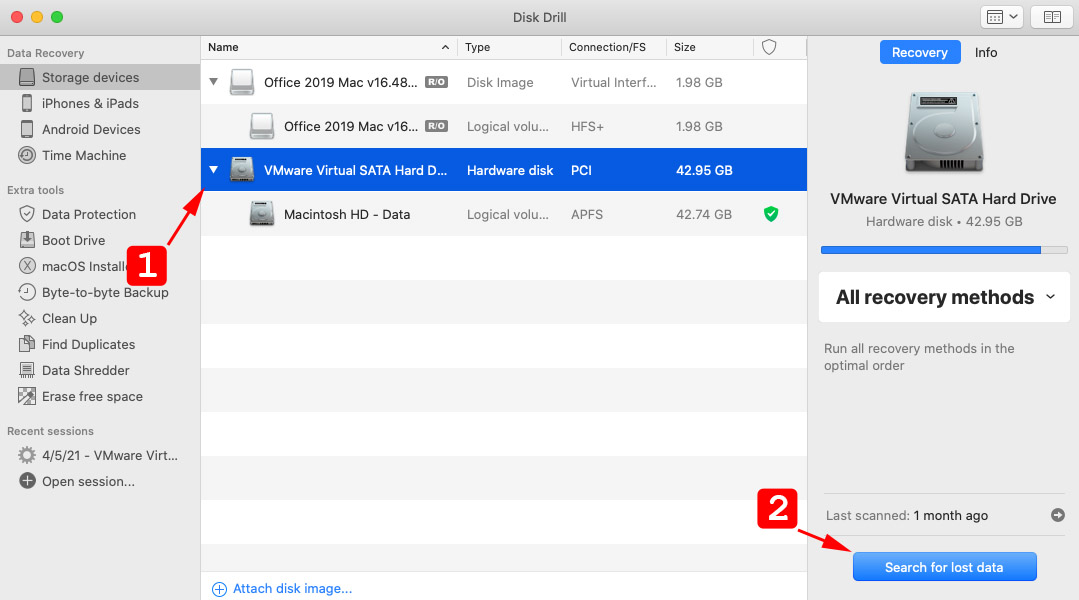The width and height of the screenshot is (1079, 600).
Task: Open the Boot Drive tool label
Action: pyautogui.click(x=74, y=240)
